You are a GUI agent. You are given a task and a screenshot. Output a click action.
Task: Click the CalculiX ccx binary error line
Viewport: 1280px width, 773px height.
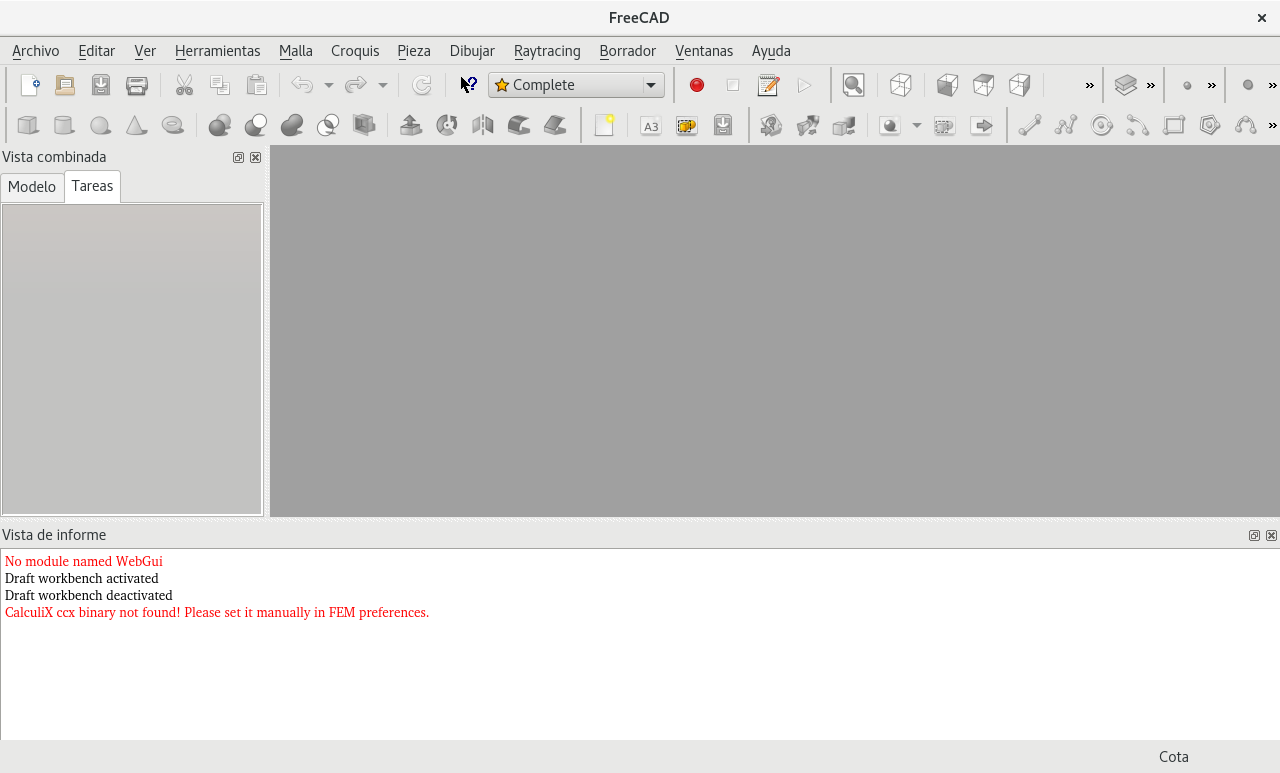point(217,613)
